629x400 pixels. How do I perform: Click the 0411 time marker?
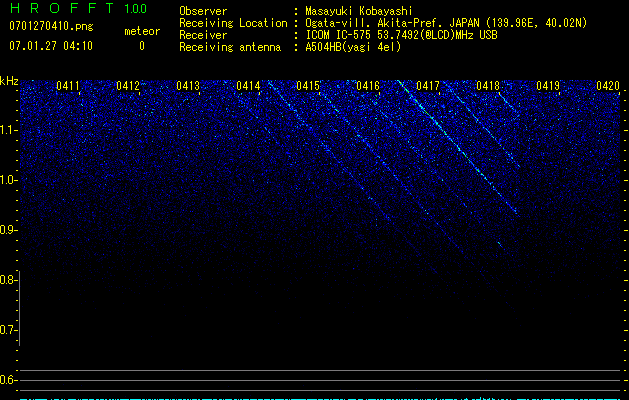(x=68, y=86)
